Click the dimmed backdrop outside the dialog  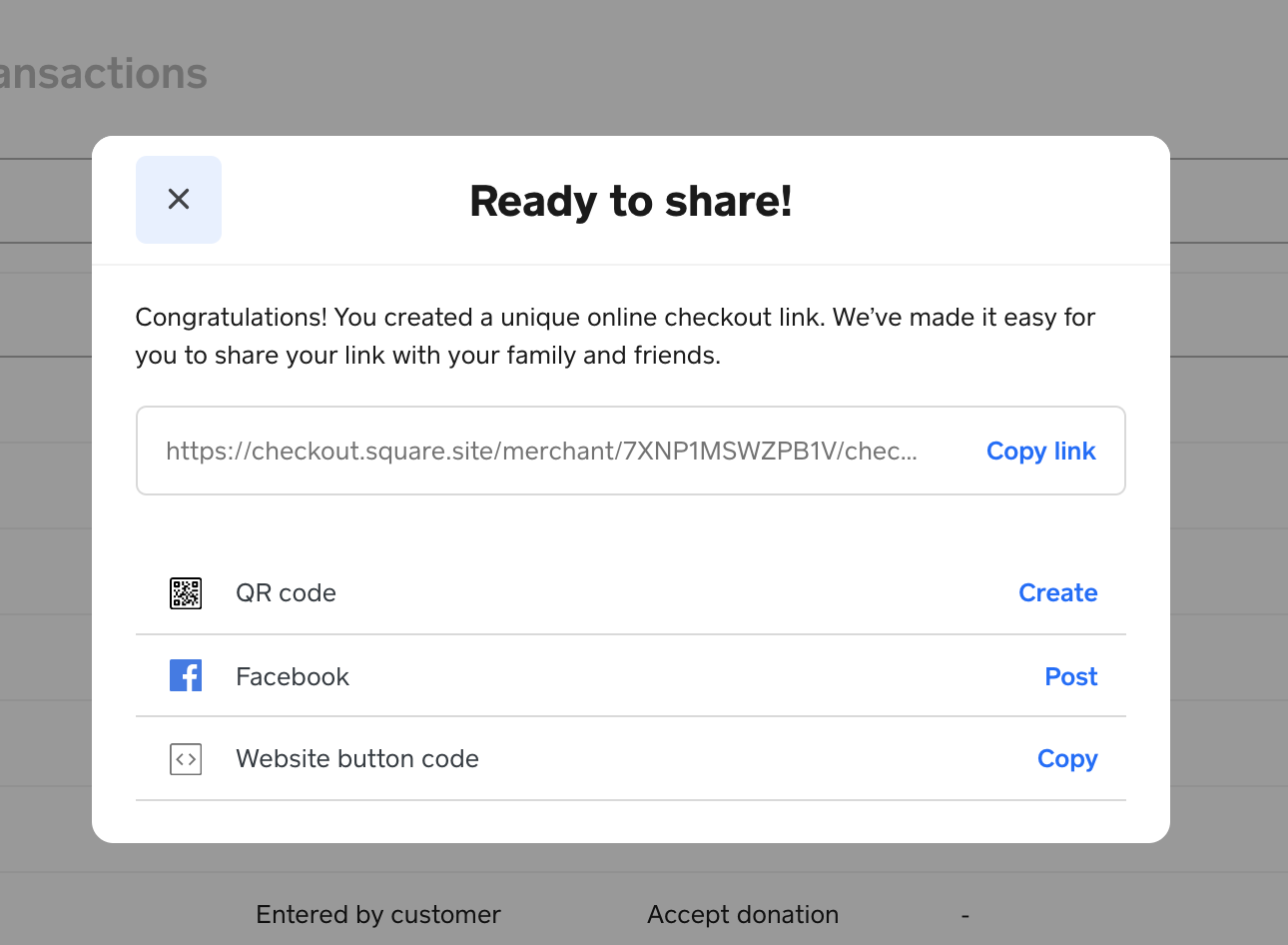click(1228, 499)
